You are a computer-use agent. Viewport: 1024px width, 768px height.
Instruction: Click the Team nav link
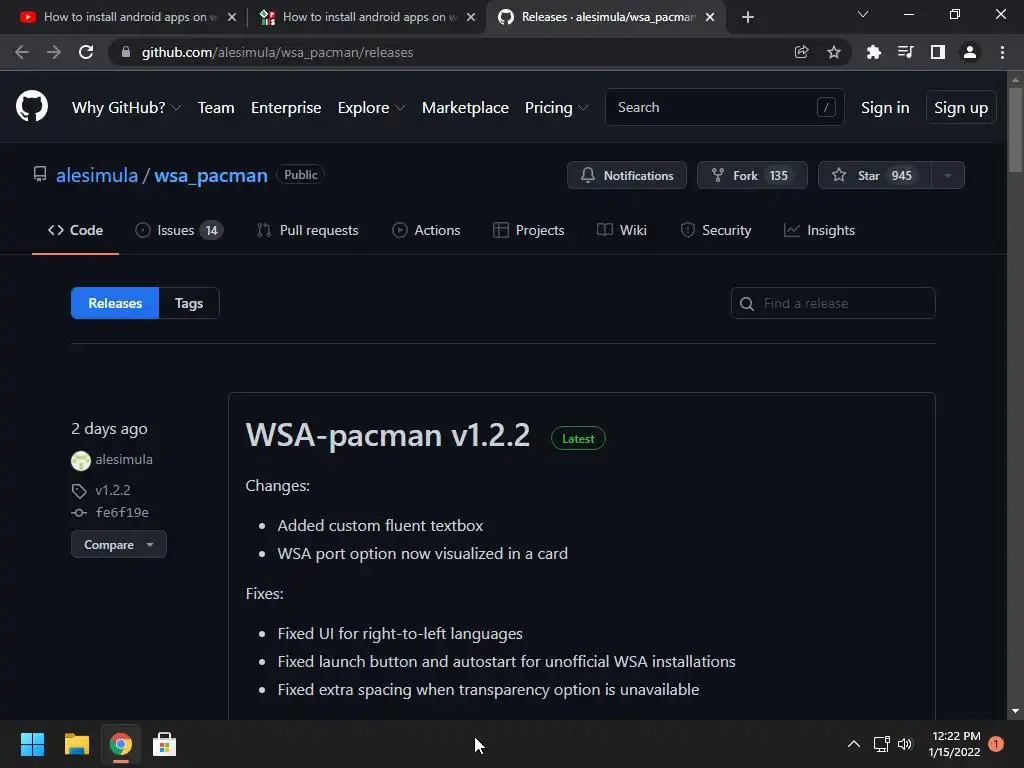click(x=216, y=108)
